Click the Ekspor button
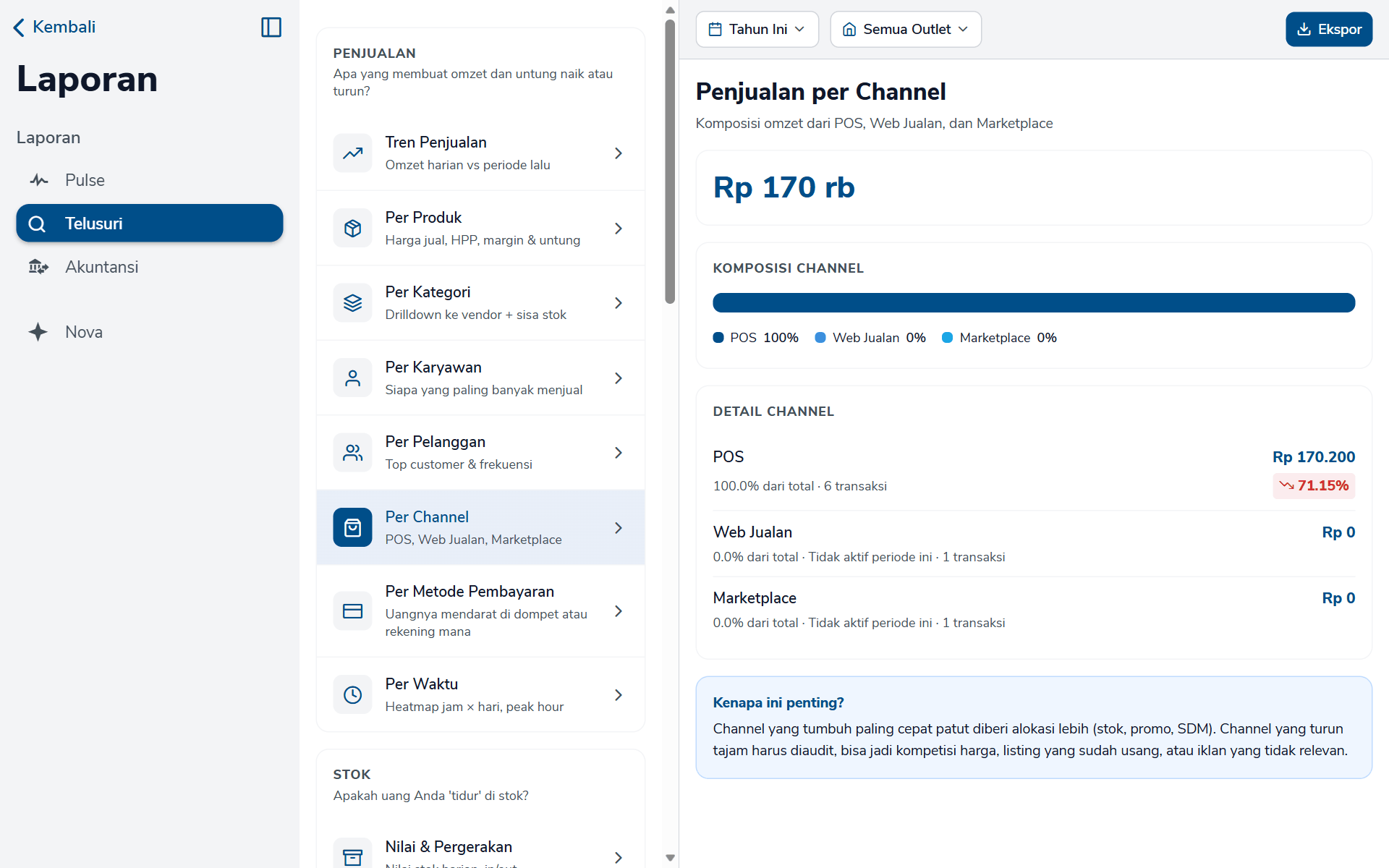 tap(1328, 30)
